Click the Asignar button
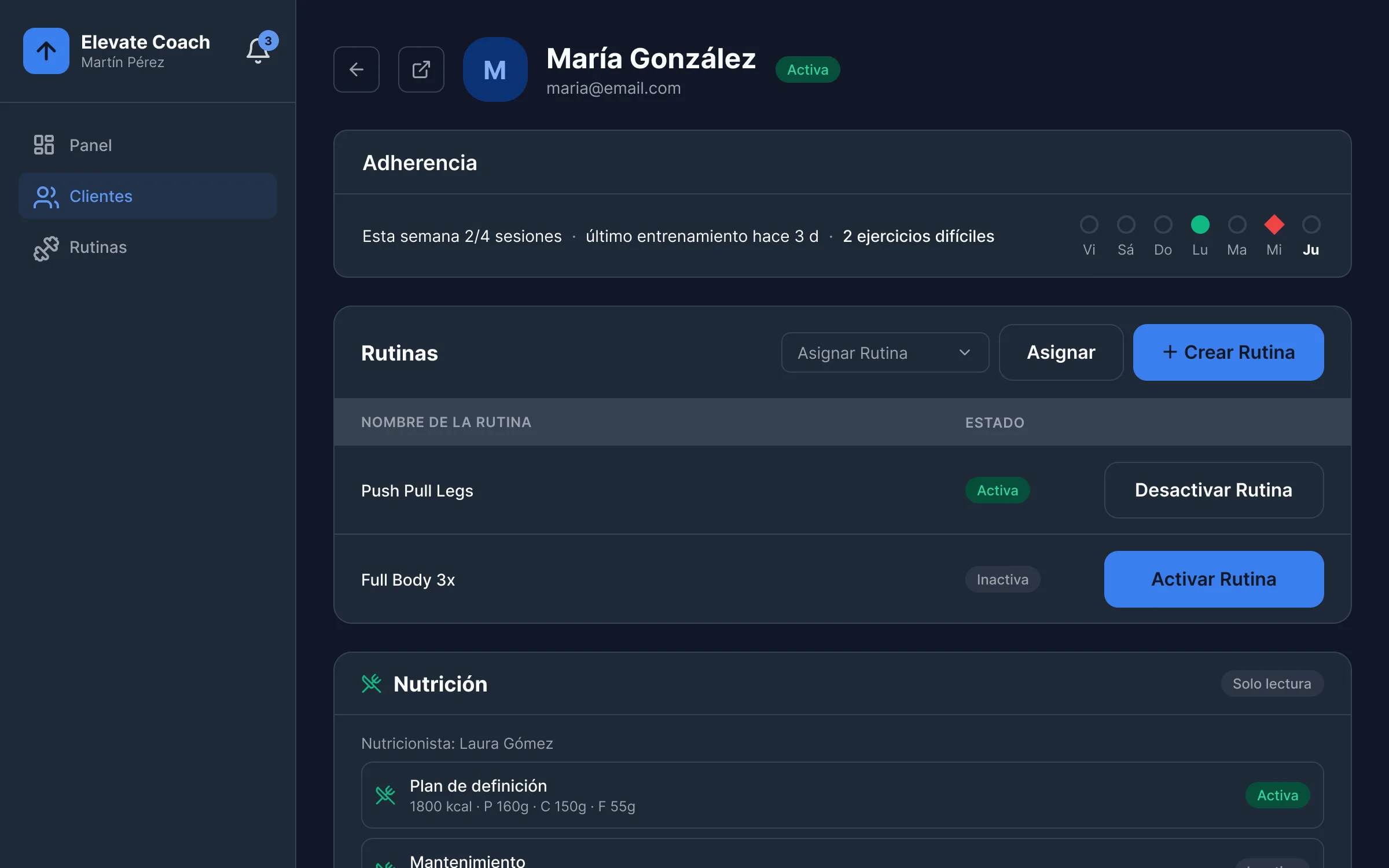This screenshot has height=868, width=1389. (1061, 352)
